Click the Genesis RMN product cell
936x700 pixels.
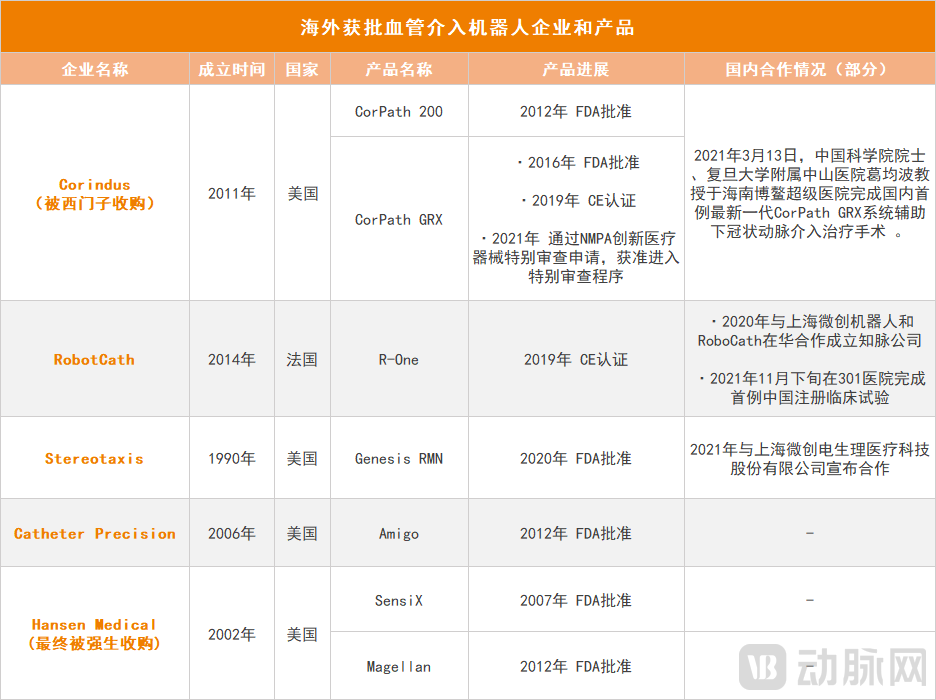click(399, 459)
